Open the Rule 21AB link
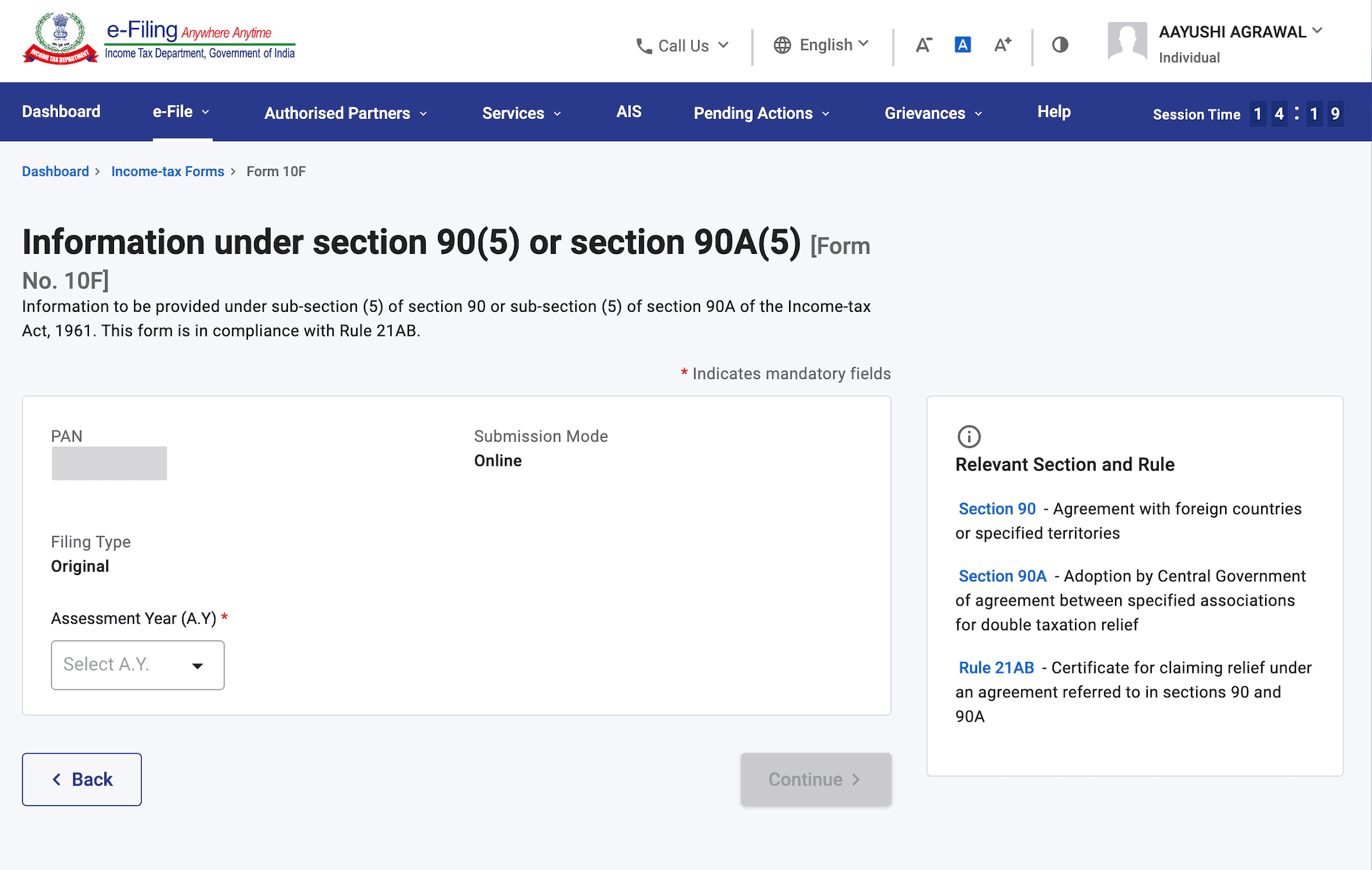The width and height of the screenshot is (1372, 870). 996,668
